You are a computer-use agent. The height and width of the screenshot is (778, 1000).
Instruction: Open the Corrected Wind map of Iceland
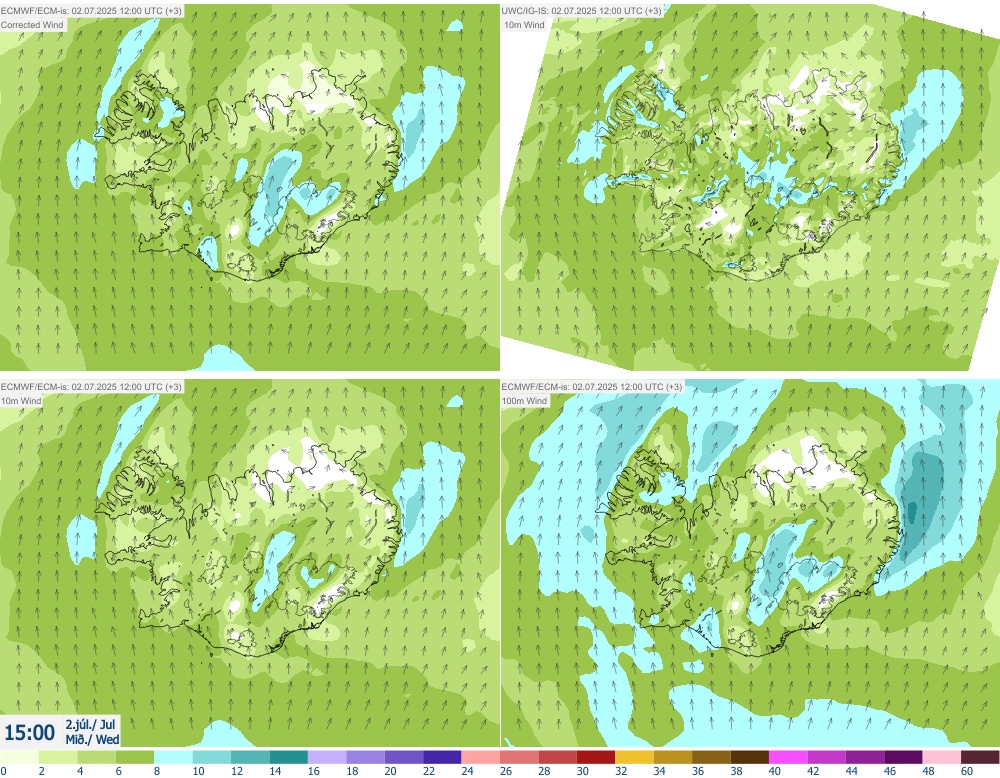click(249, 187)
